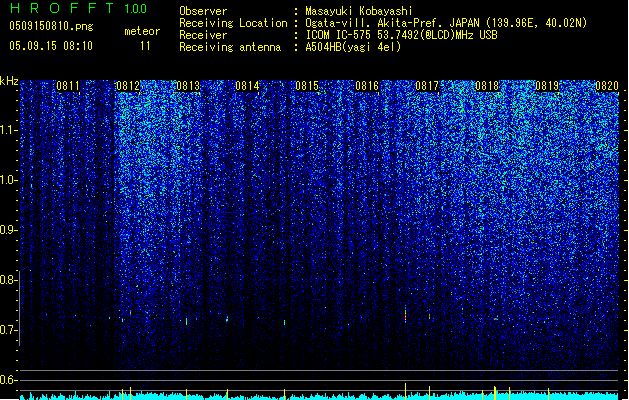This screenshot has width=629, height=400.
Task: Click the 0.9 kHz axis label
Action: click(x=8, y=230)
